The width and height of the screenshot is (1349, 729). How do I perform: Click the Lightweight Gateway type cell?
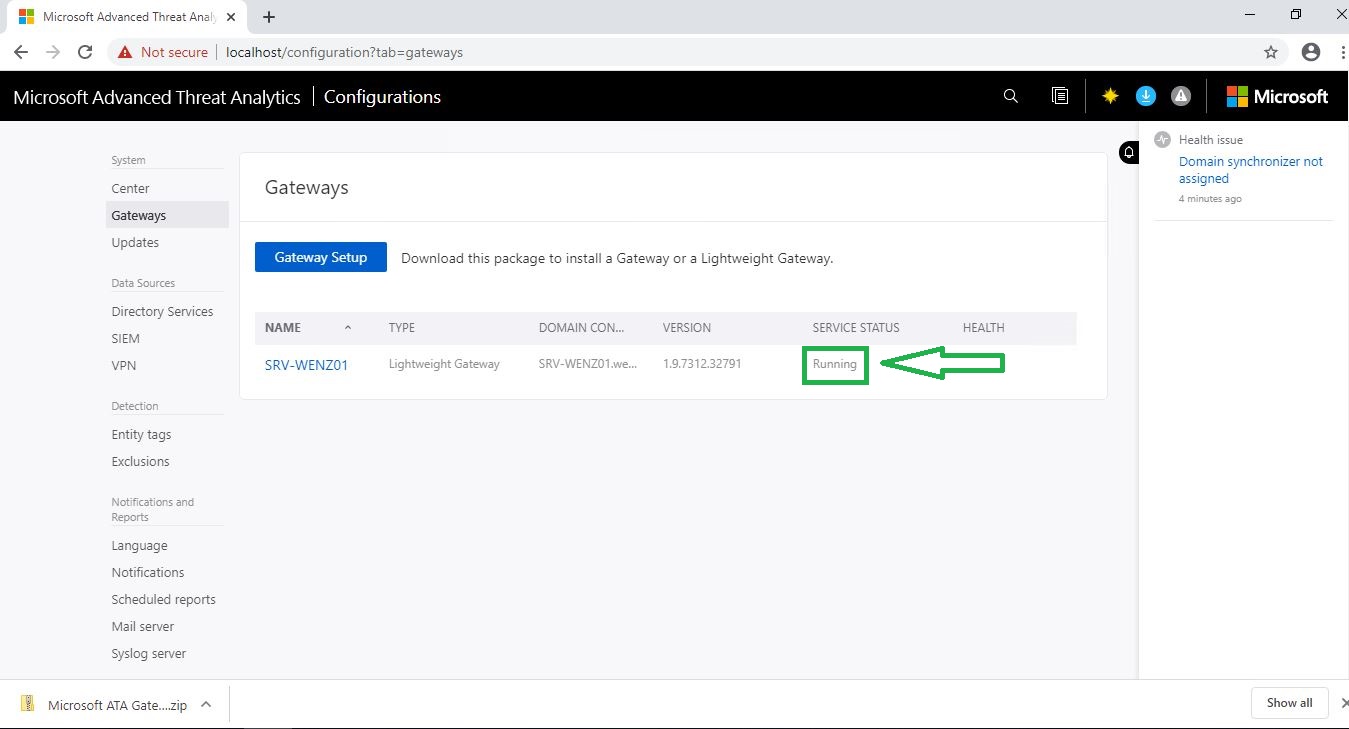pyautogui.click(x=444, y=364)
